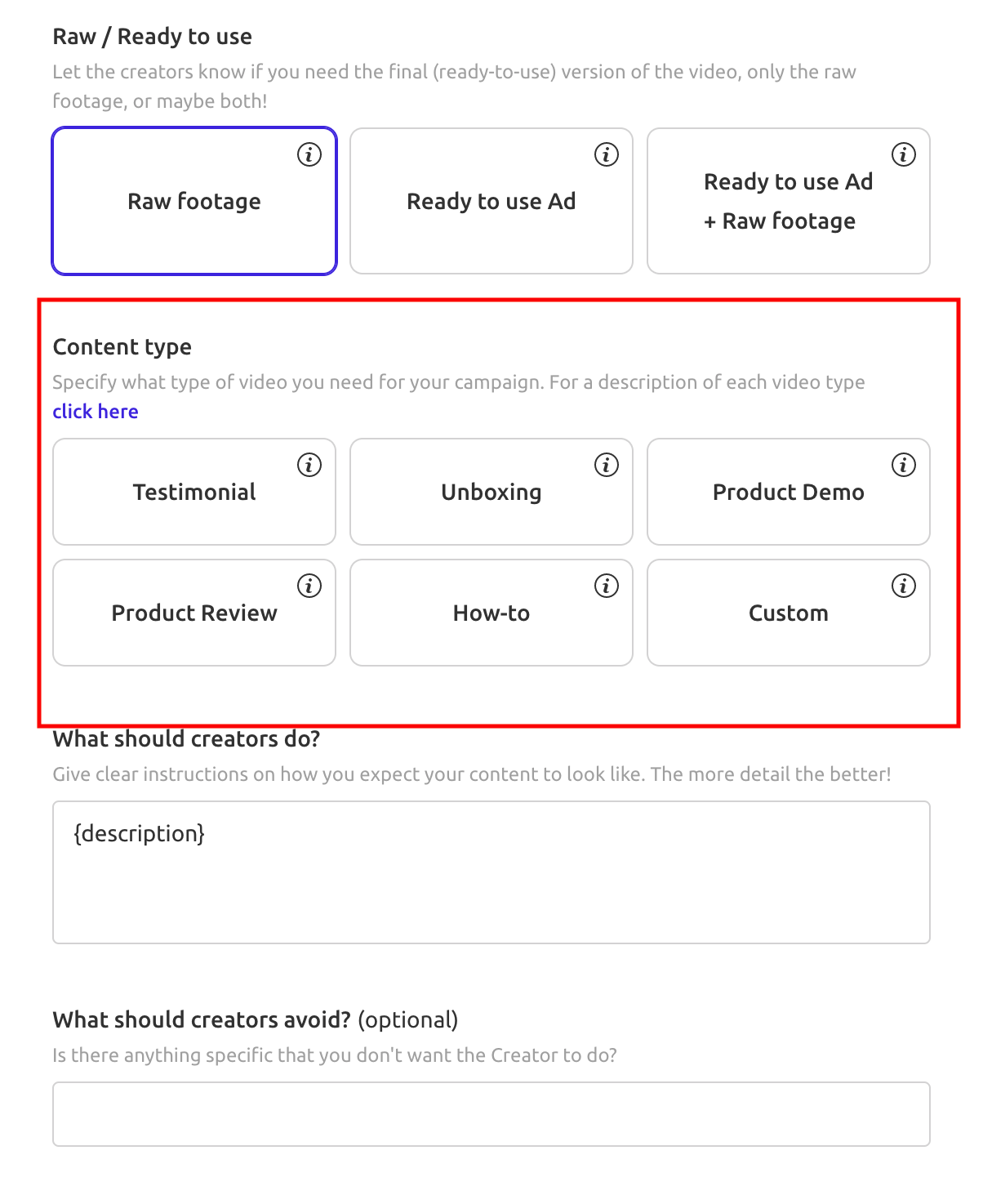Pick Testimonial as content type

[194, 492]
